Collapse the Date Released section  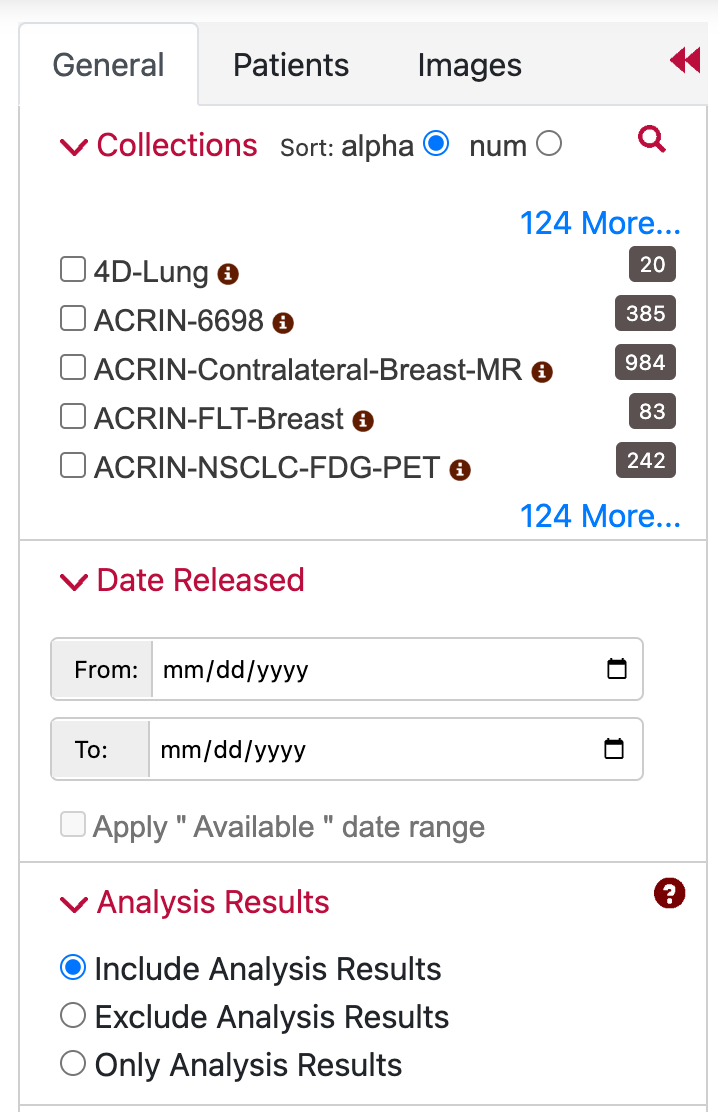(x=74, y=582)
